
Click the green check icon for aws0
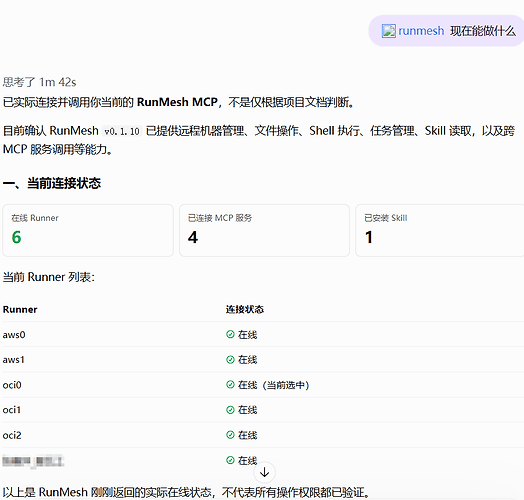click(x=230, y=334)
